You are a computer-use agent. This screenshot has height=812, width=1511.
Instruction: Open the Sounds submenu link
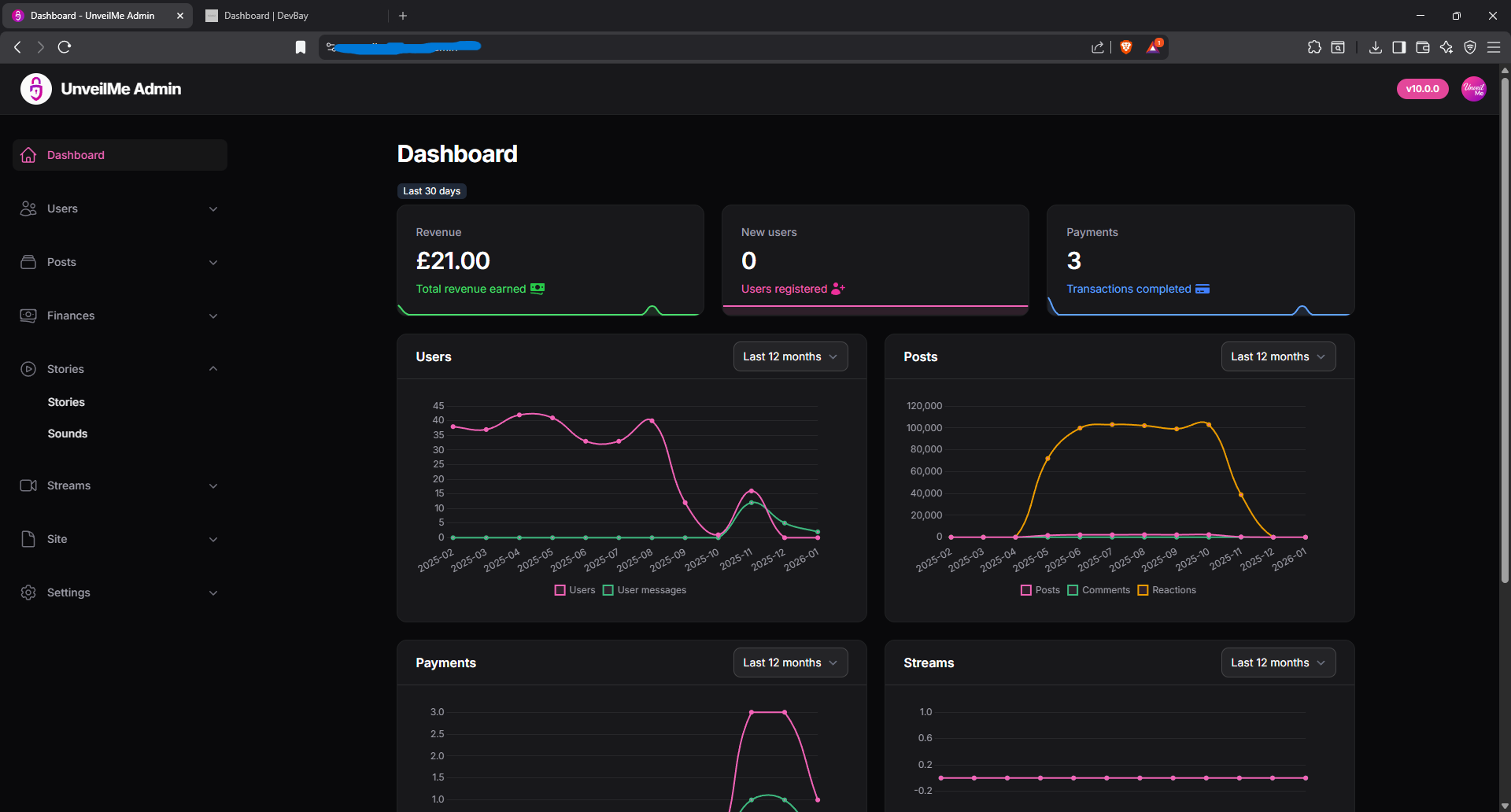point(68,434)
